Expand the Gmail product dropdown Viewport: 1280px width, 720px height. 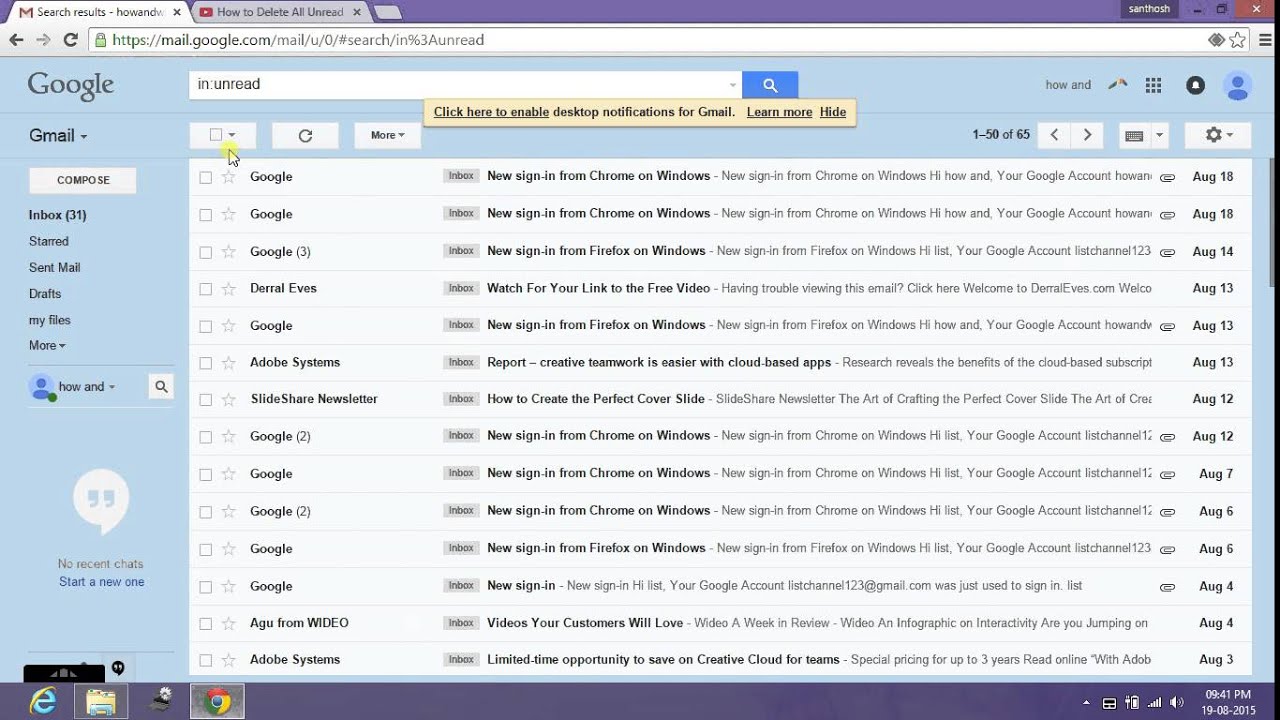58,136
